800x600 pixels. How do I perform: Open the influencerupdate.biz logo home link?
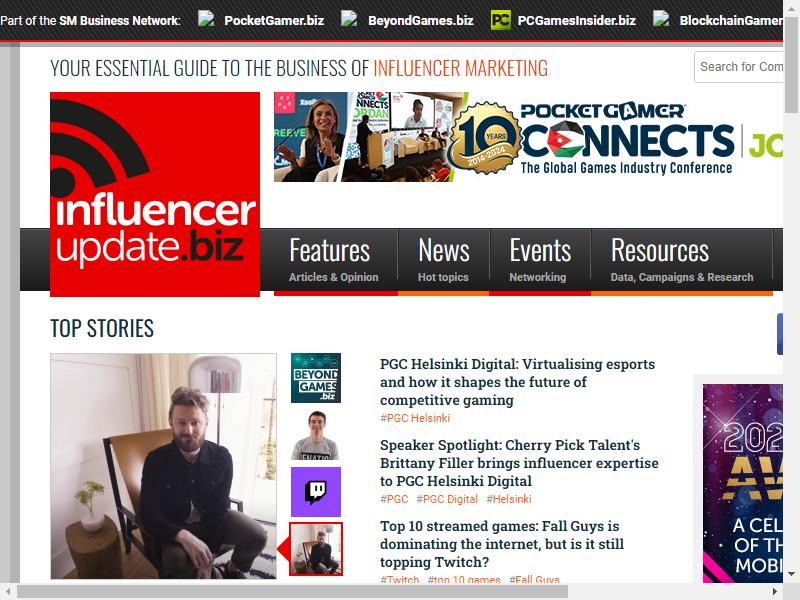tap(155, 194)
